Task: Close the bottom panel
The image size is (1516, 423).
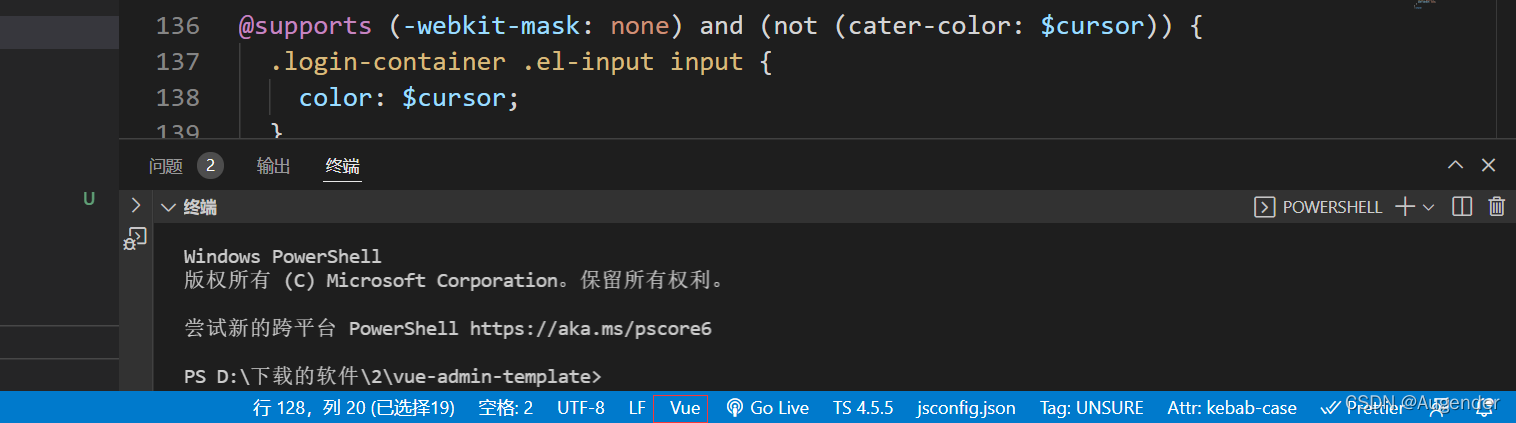Action: pos(1488,166)
